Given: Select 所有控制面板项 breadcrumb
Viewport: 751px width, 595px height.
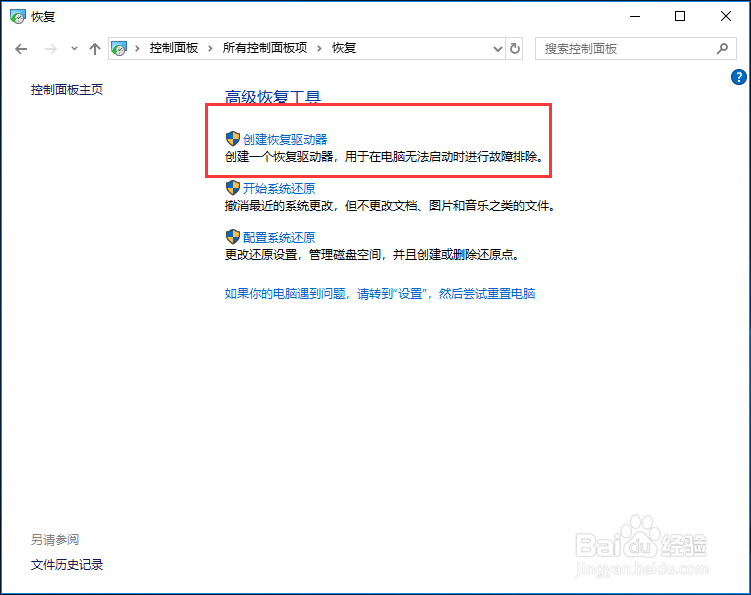Looking at the screenshot, I should pos(265,48).
